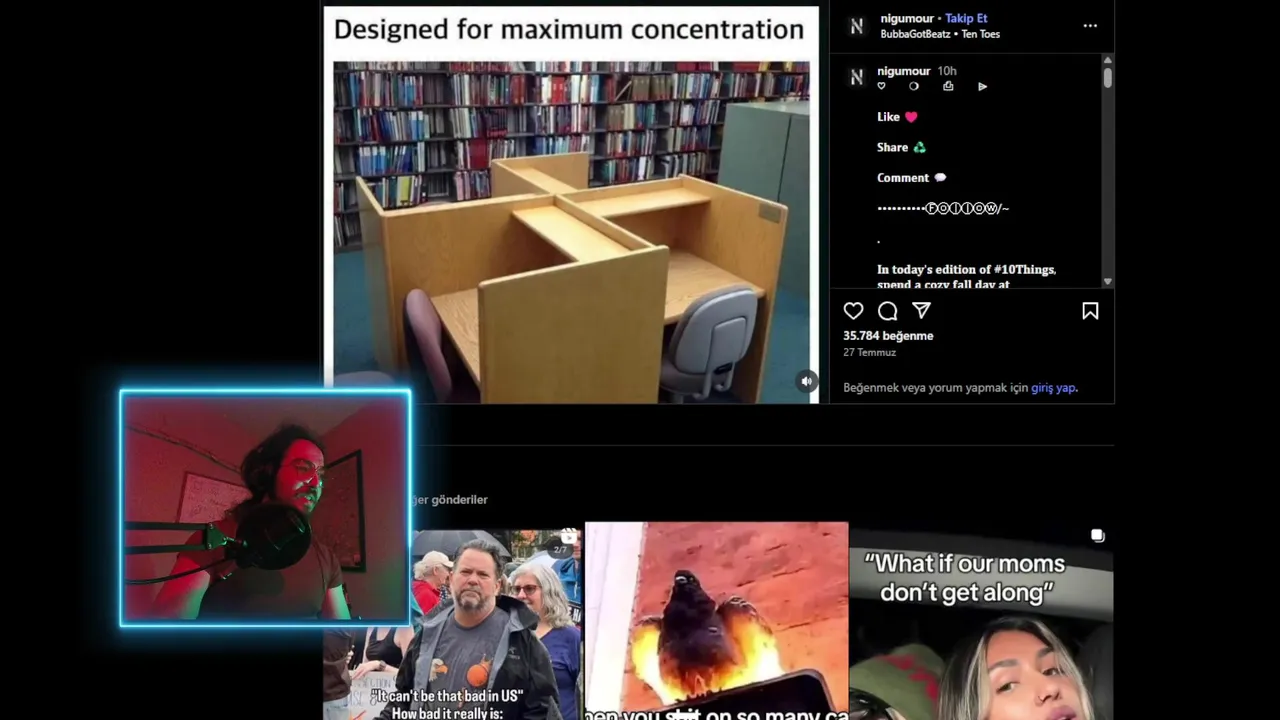Viewport: 1280px width, 720px height.
Task: Toggle the video sound speaker icon
Action: click(x=806, y=381)
